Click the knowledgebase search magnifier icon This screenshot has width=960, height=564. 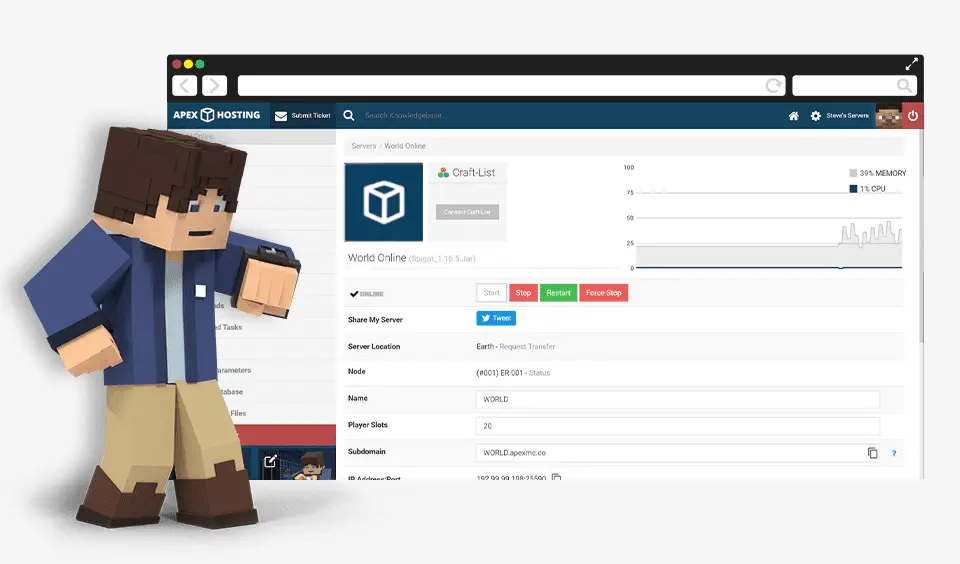[348, 115]
